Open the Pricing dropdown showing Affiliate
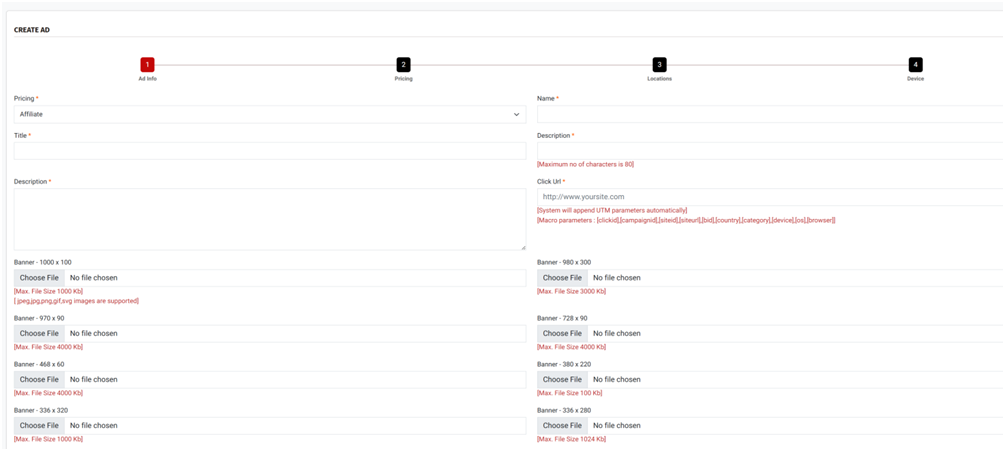Screen dimensions: 1005x451 pyautogui.click(x=269, y=114)
